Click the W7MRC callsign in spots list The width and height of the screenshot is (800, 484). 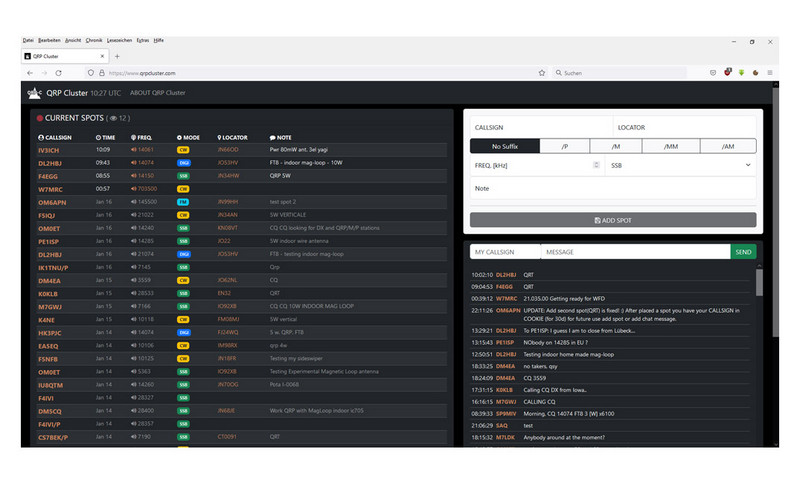pos(51,189)
